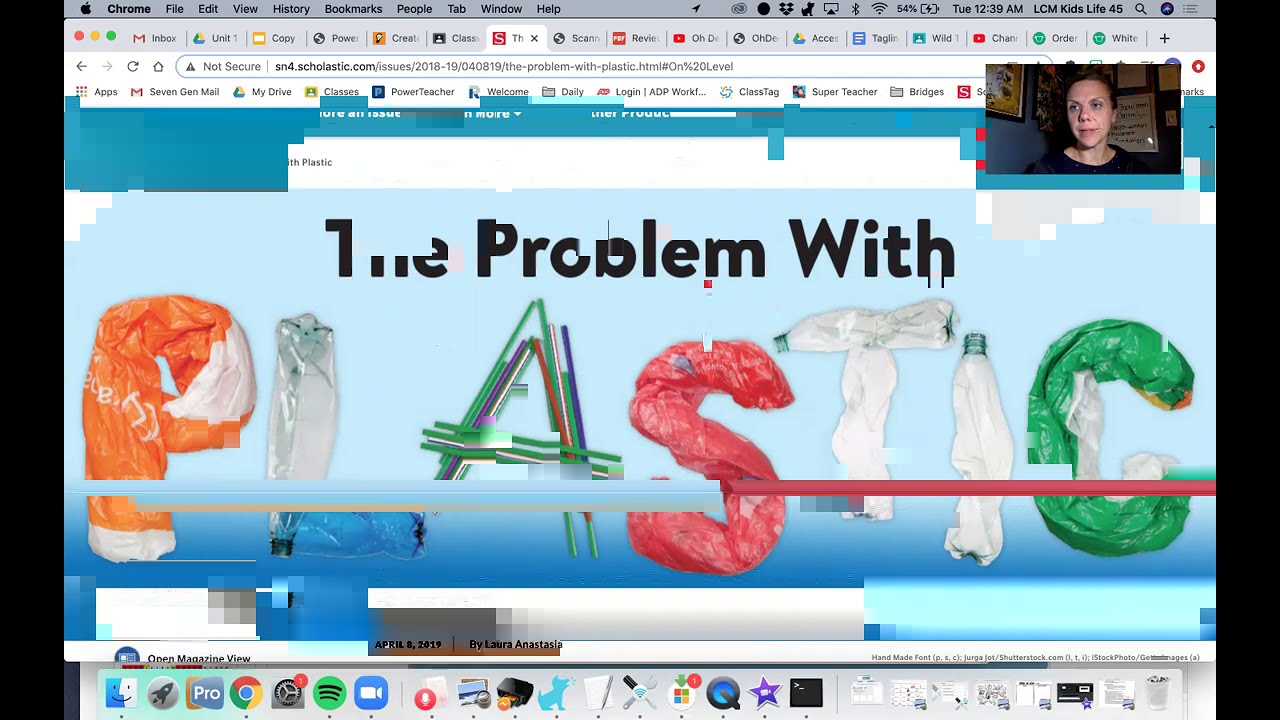Click the address bar URL field
The width and height of the screenshot is (1280, 720).
[x=504, y=67]
